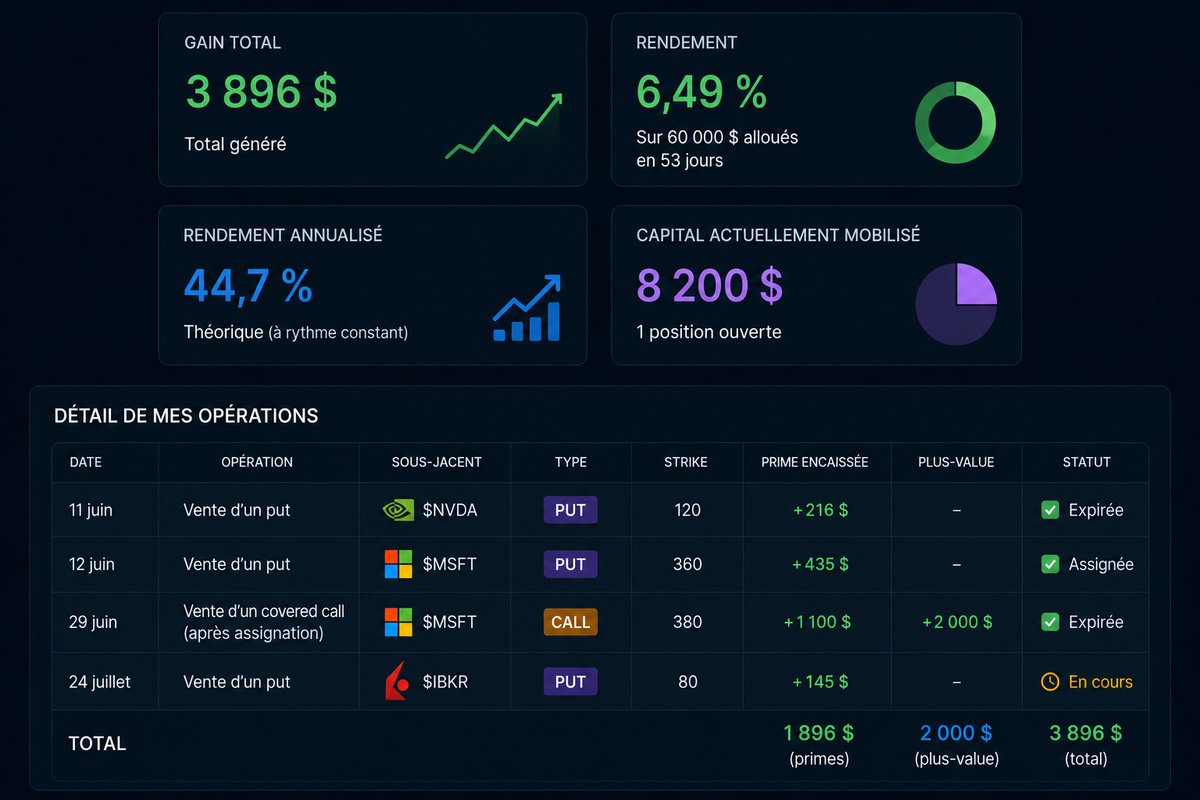Click the green check next to Assignée
The width and height of the screenshot is (1200, 800).
pos(1050,564)
